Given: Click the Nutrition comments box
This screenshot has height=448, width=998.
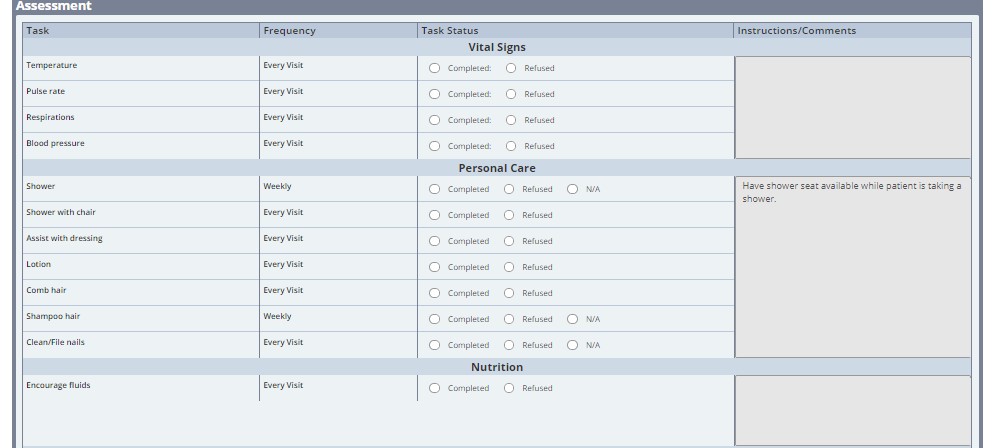Looking at the screenshot, I should pyautogui.click(x=852, y=410).
